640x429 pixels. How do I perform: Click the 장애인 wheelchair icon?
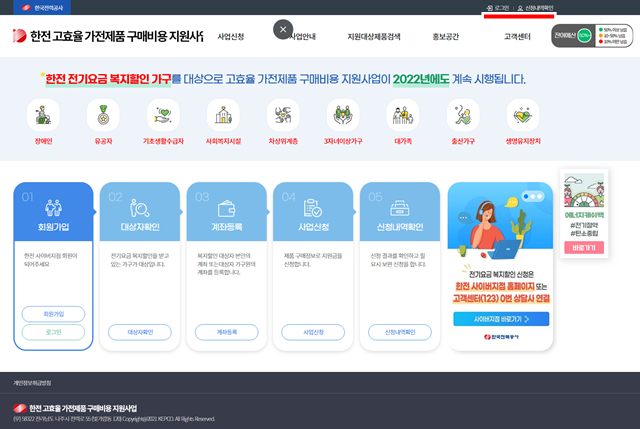[43, 115]
